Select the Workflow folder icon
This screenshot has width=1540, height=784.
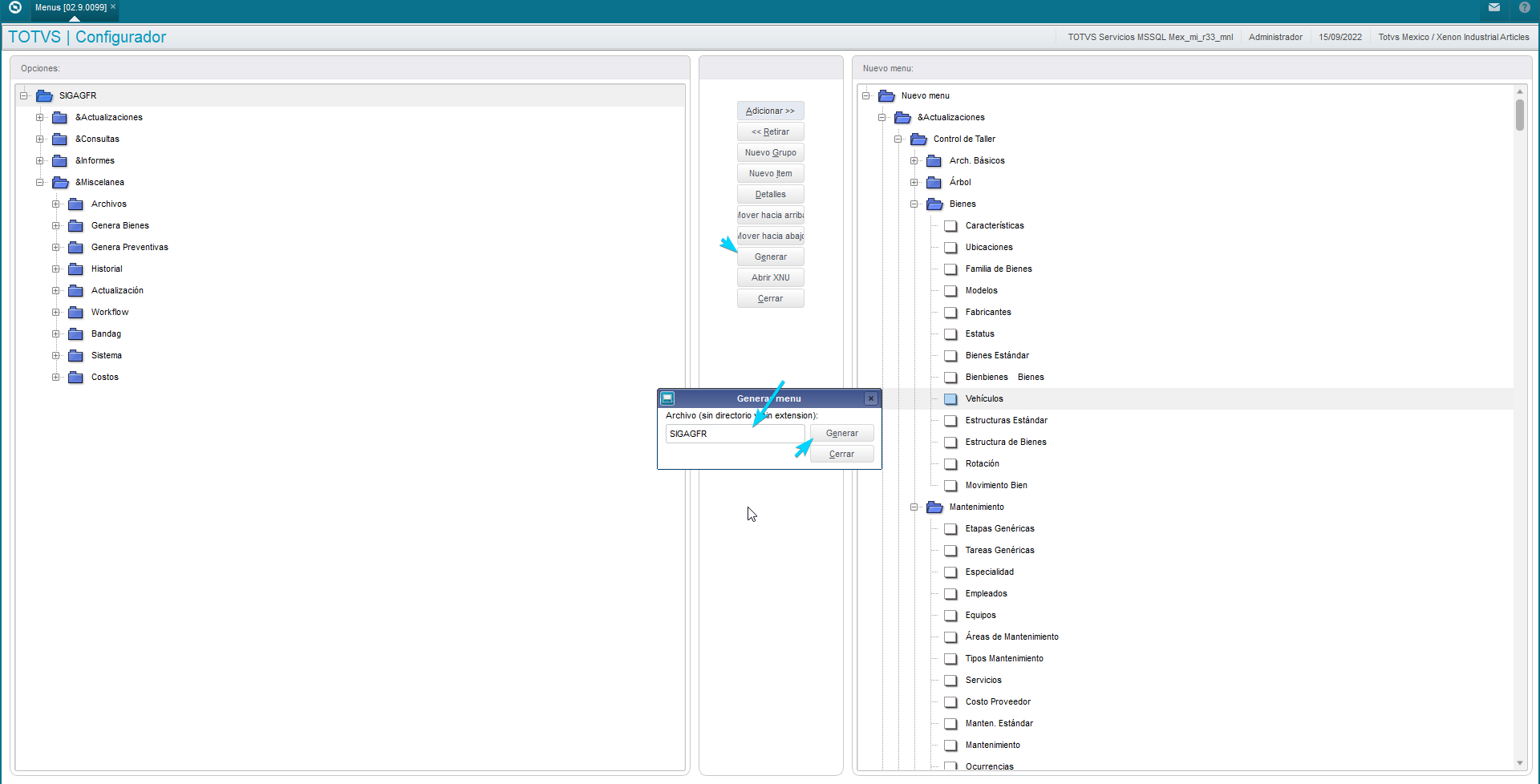click(75, 312)
